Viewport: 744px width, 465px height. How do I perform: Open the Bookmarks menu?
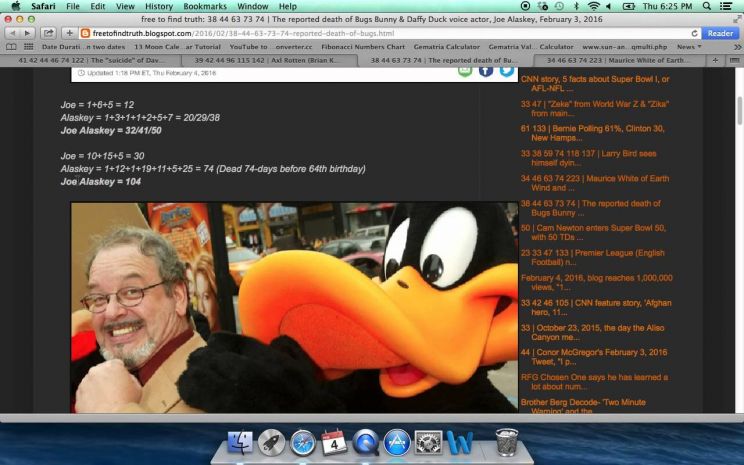coord(205,6)
